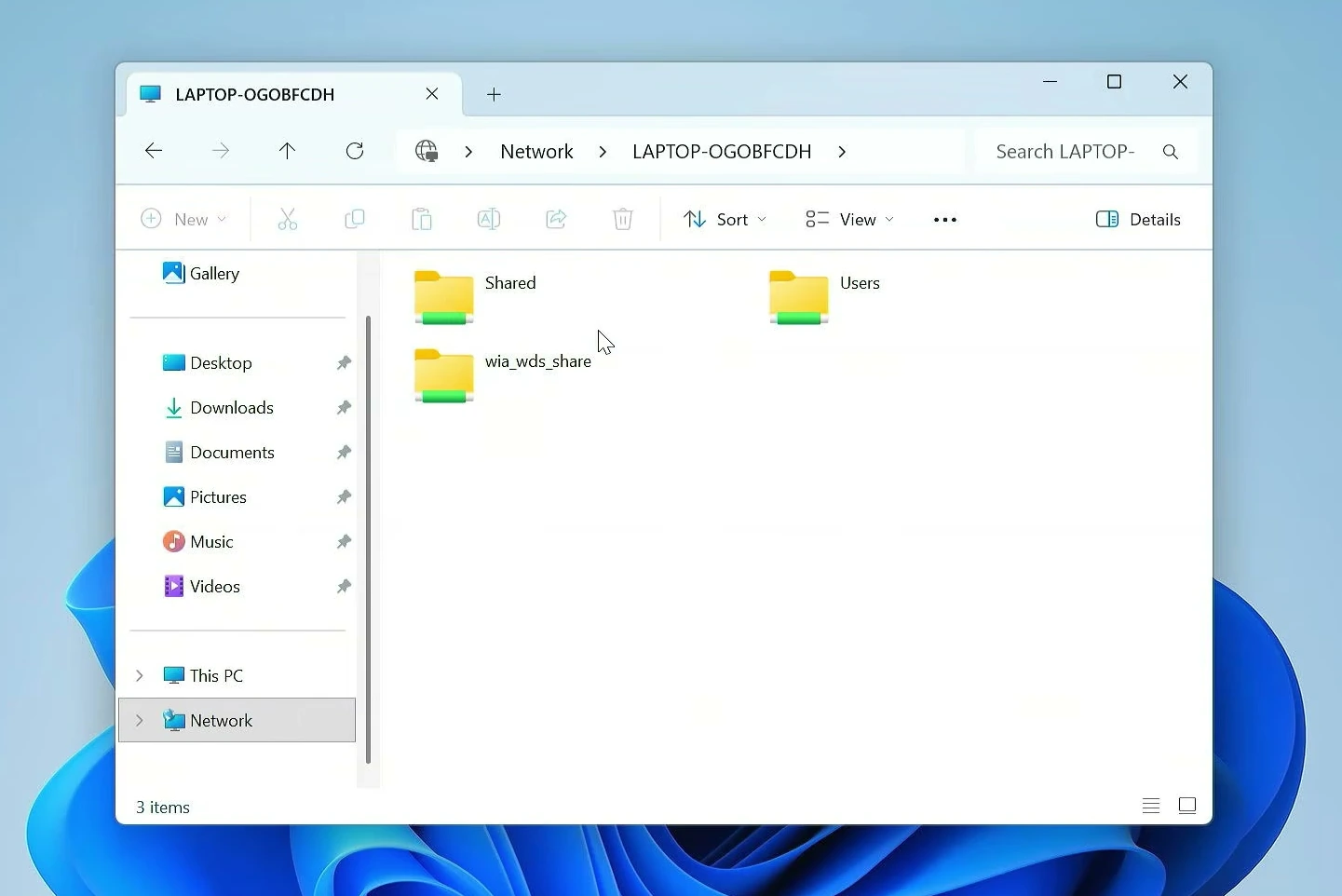Click the Rename icon in toolbar

tap(489, 220)
